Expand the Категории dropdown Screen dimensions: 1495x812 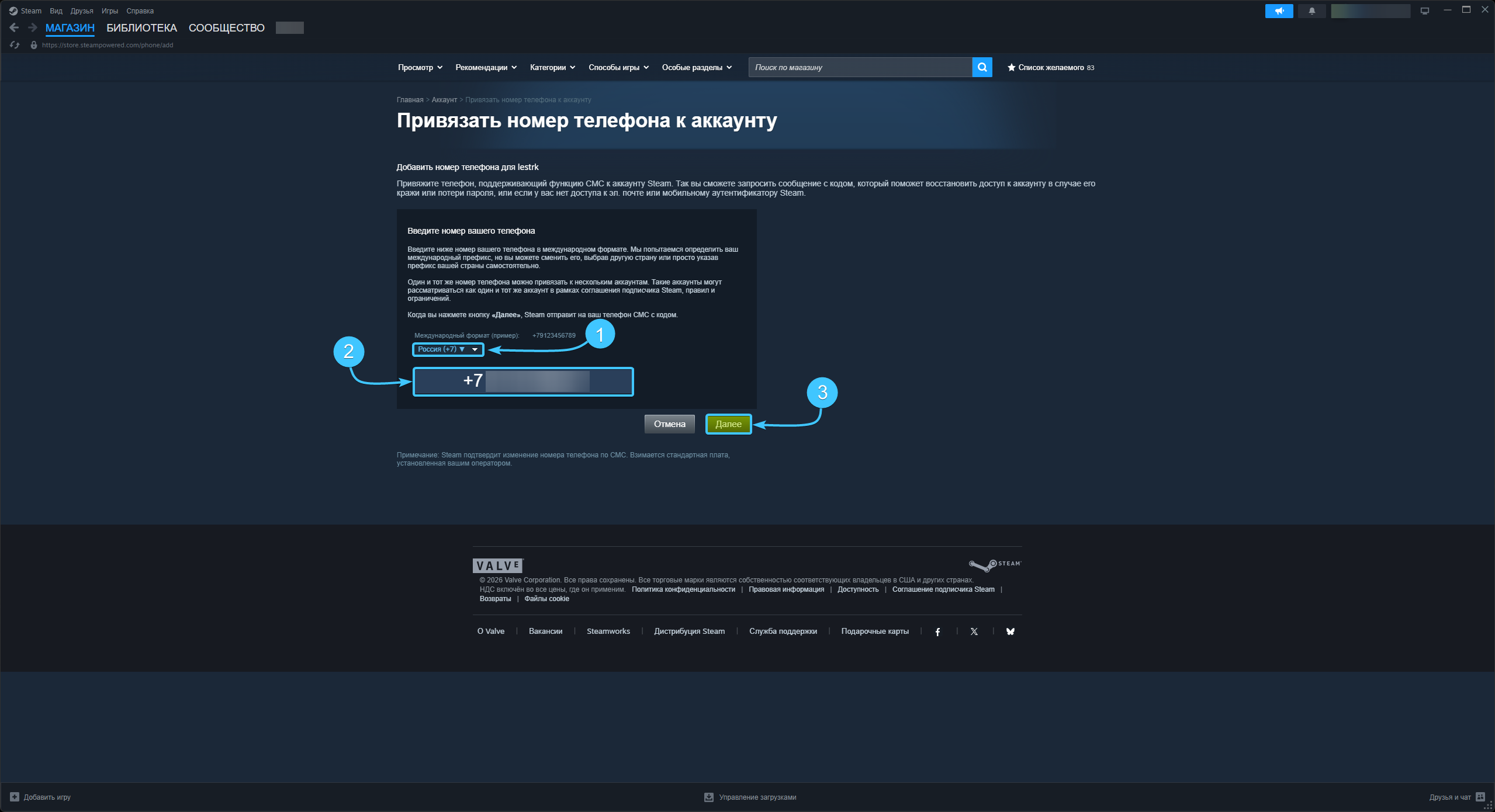coord(552,68)
